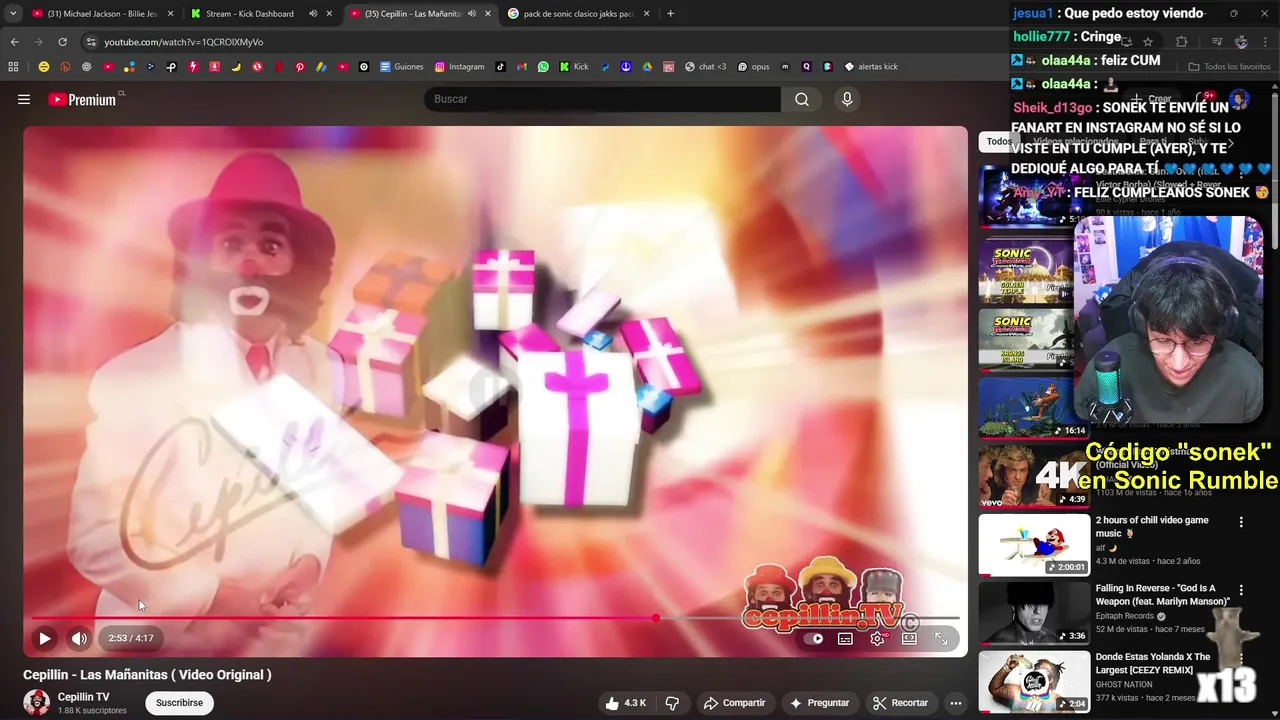Start voice search with the microphone
Viewport: 1280px width, 720px height.
[x=847, y=99]
